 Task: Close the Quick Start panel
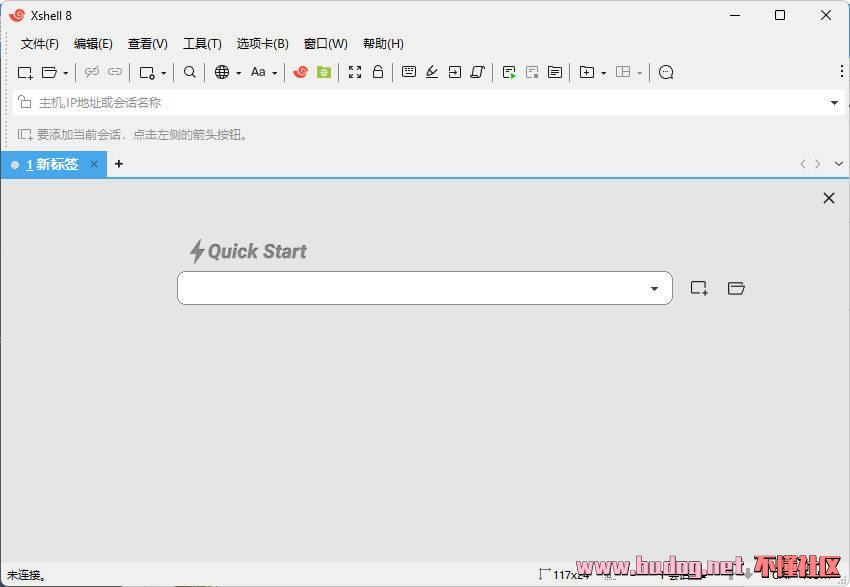829,198
